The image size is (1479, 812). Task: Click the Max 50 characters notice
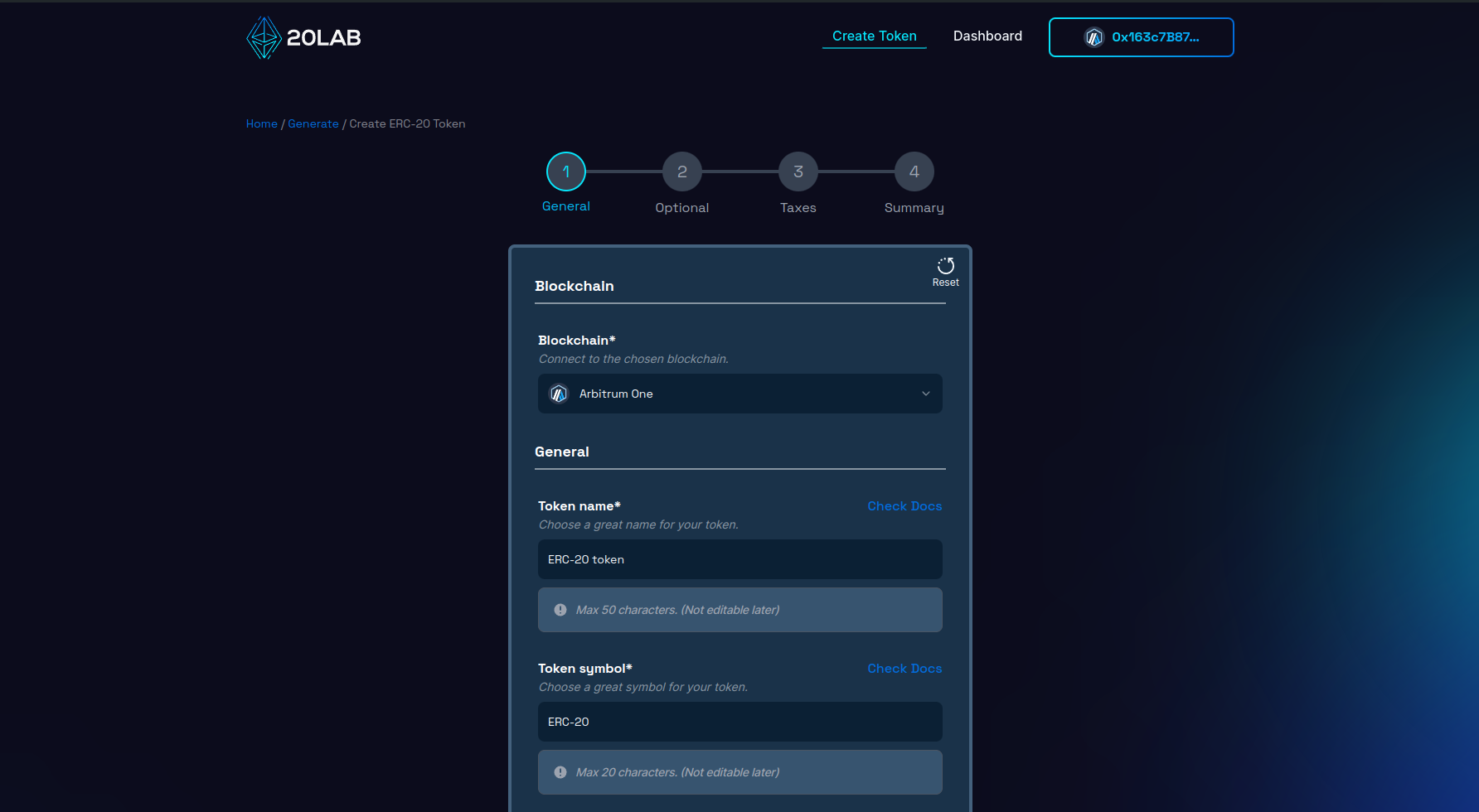coord(740,610)
